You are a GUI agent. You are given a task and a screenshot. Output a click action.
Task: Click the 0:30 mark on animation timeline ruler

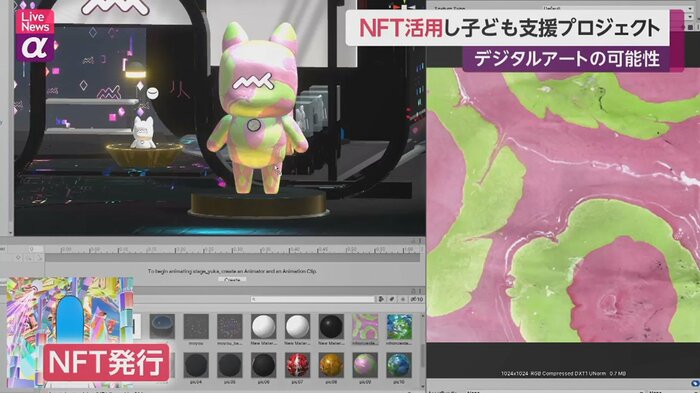(235, 250)
